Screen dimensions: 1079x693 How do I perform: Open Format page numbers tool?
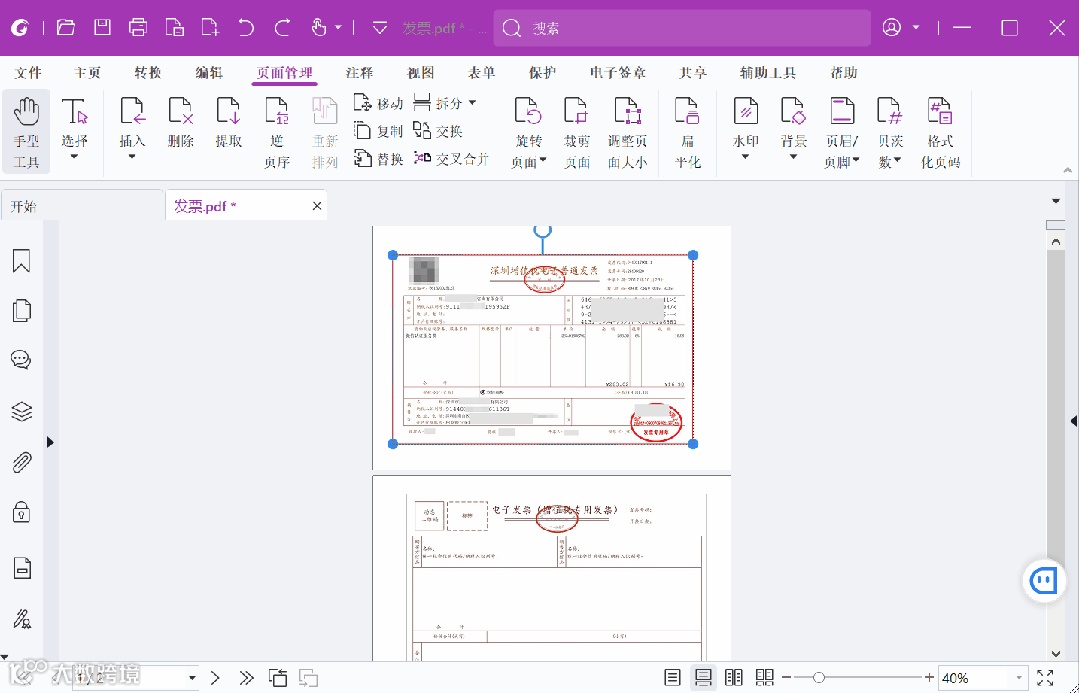(940, 132)
